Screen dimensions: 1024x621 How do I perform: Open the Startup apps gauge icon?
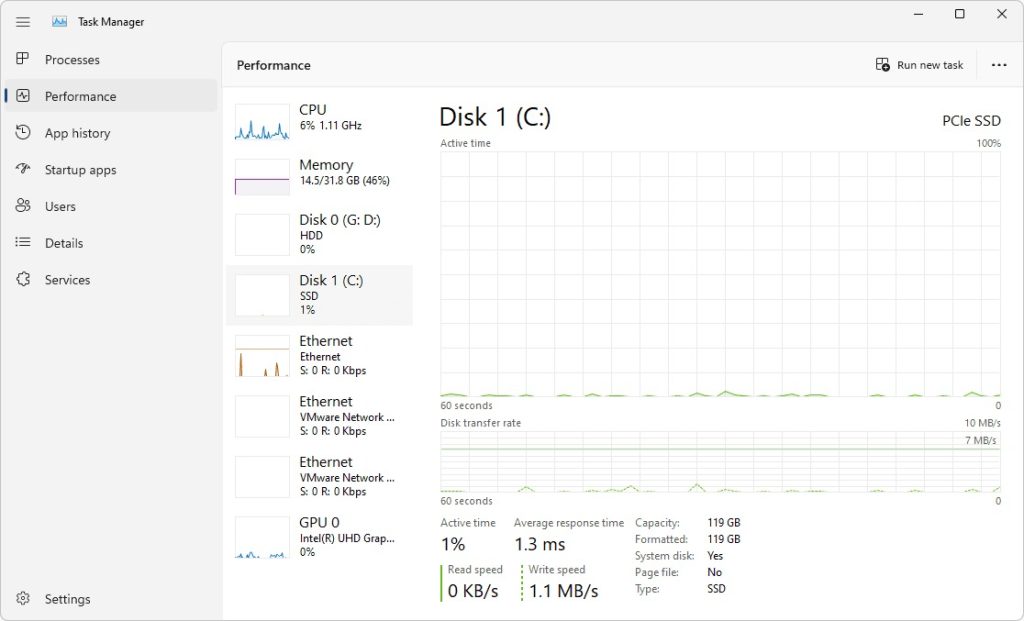[23, 170]
